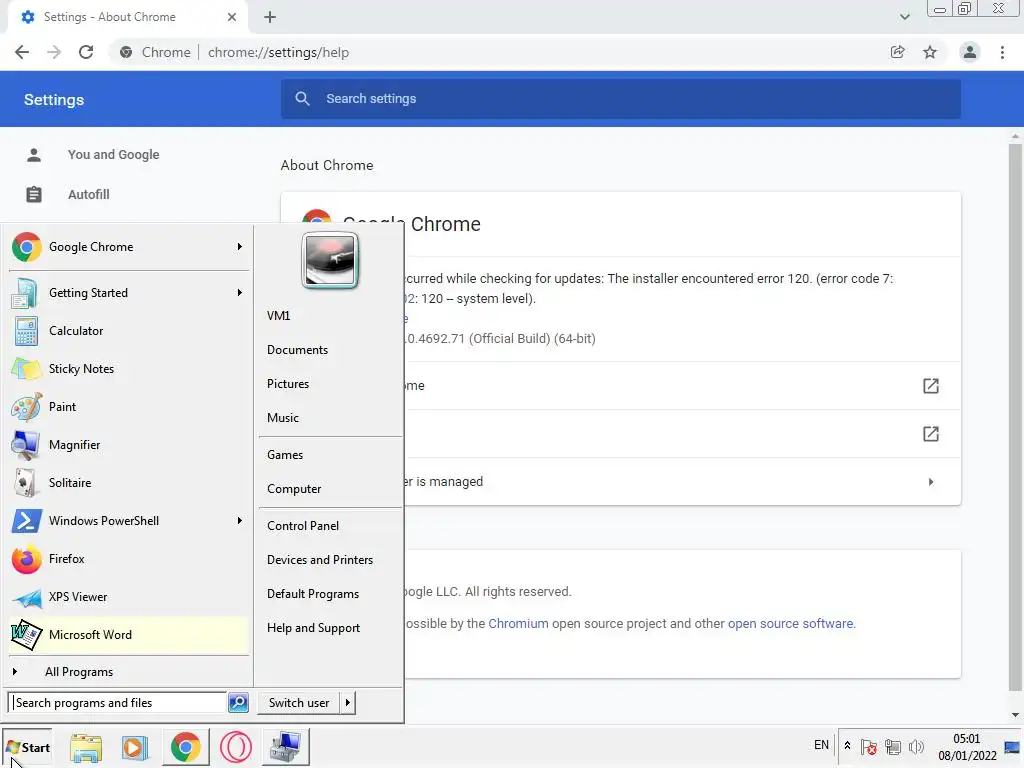Viewport: 1024px width, 768px height.
Task: Open Games from Start menu
Action: [x=285, y=455]
